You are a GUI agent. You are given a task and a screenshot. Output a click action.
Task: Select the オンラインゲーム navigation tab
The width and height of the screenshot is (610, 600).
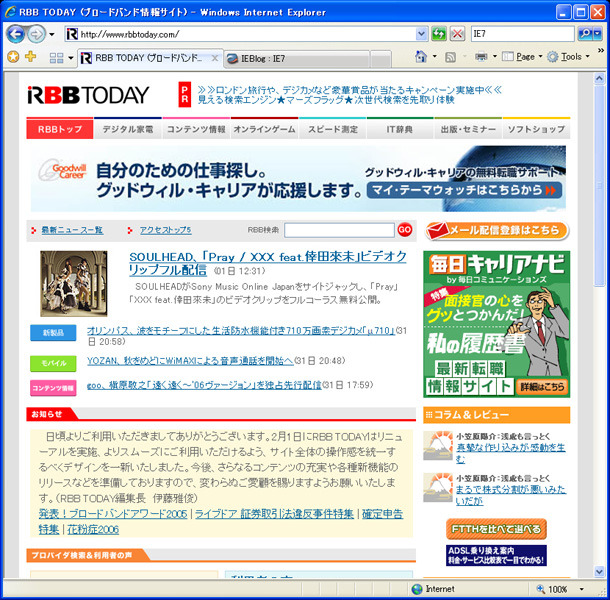(x=264, y=129)
